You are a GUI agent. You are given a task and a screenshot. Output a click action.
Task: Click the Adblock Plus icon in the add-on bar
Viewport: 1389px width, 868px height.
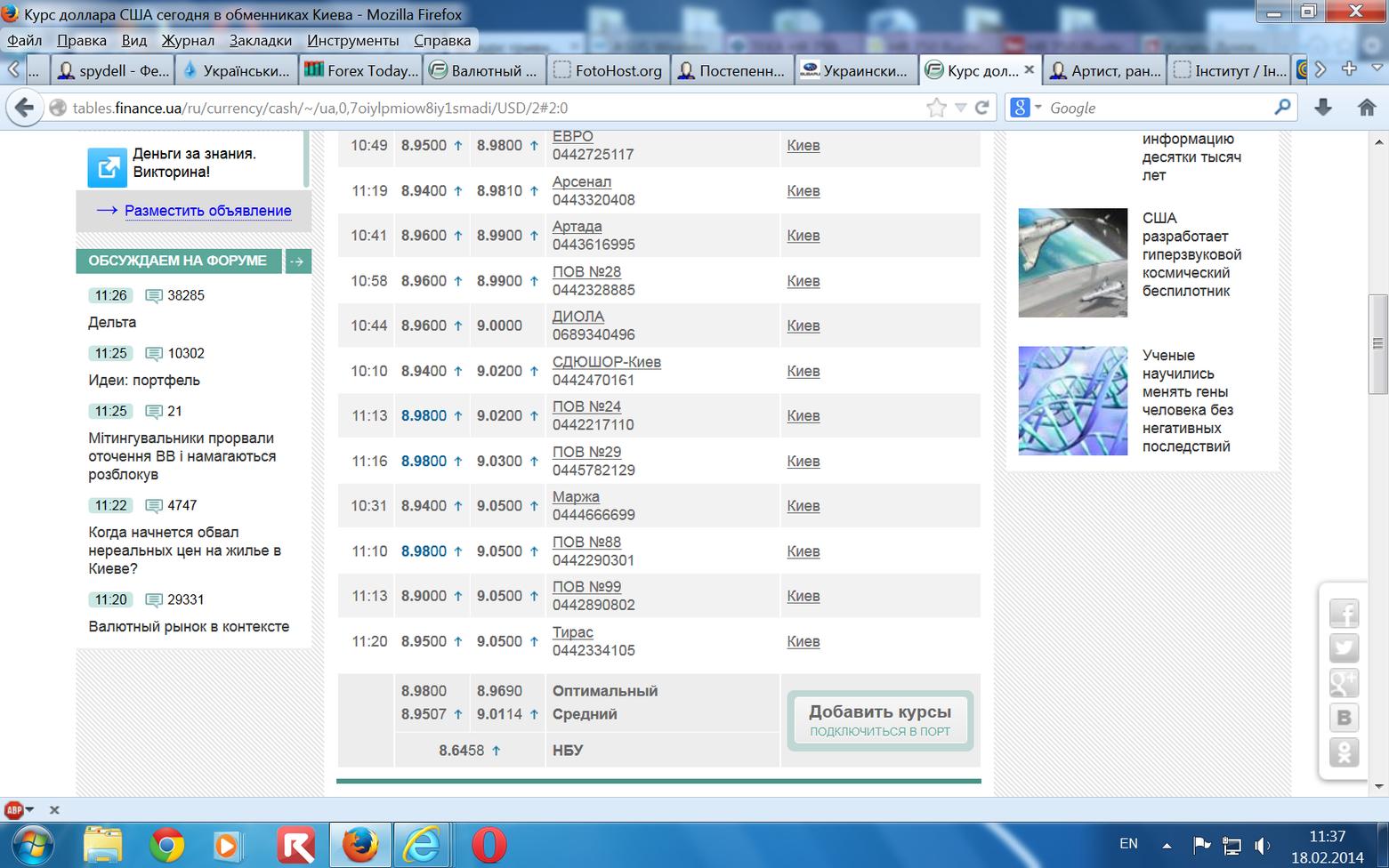tap(13, 809)
